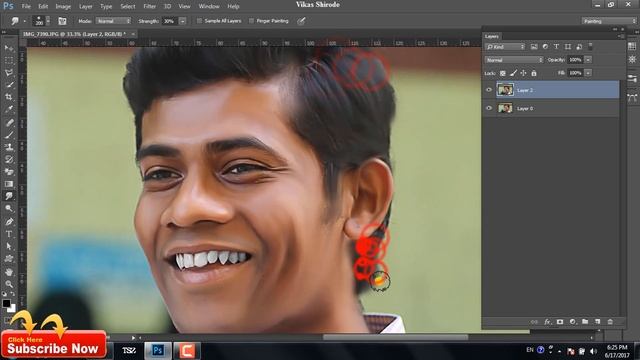Toggle lock position
The image size is (640, 360).
pos(524,73)
